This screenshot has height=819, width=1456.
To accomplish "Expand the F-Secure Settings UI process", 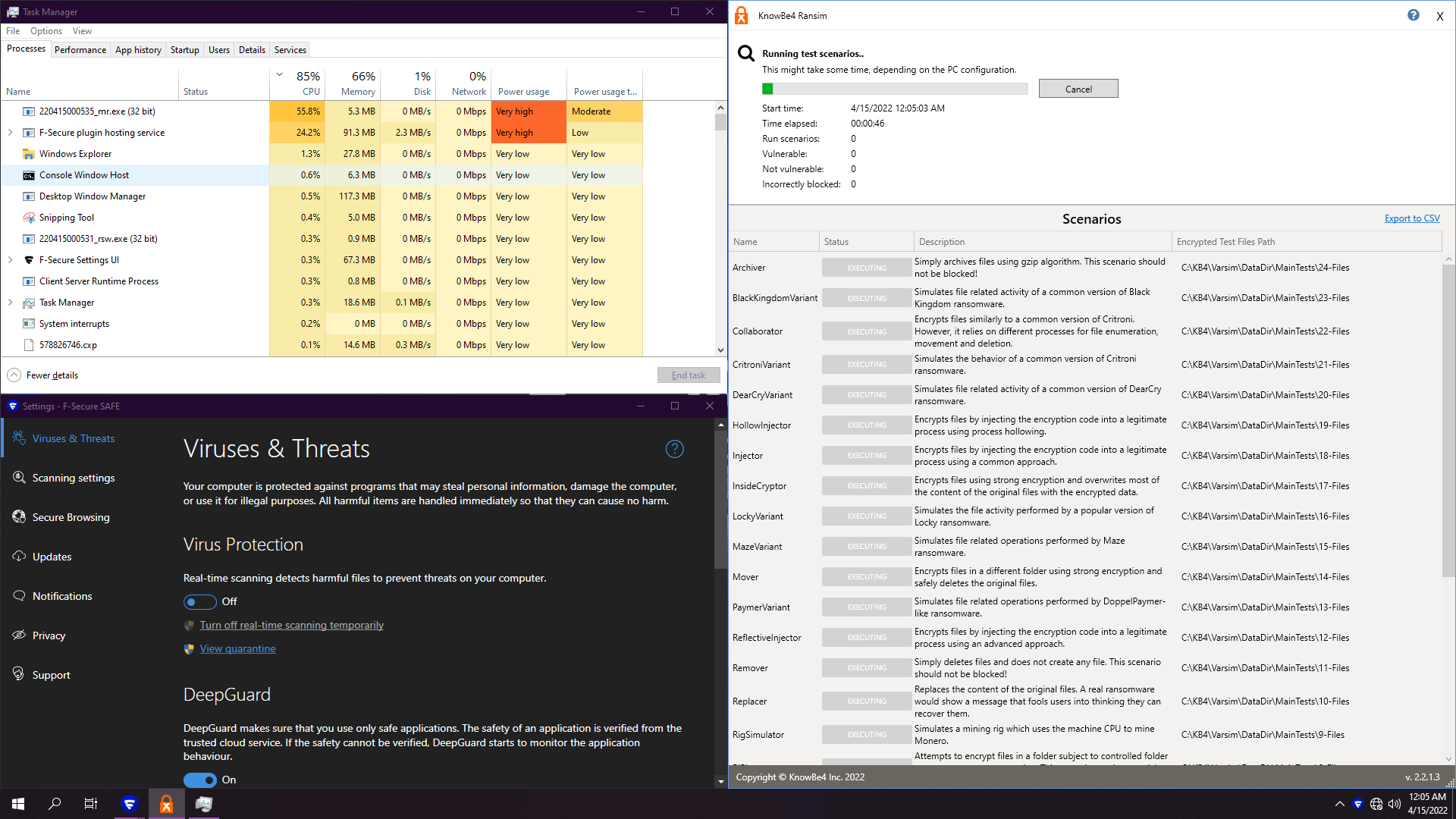I will 11,260.
